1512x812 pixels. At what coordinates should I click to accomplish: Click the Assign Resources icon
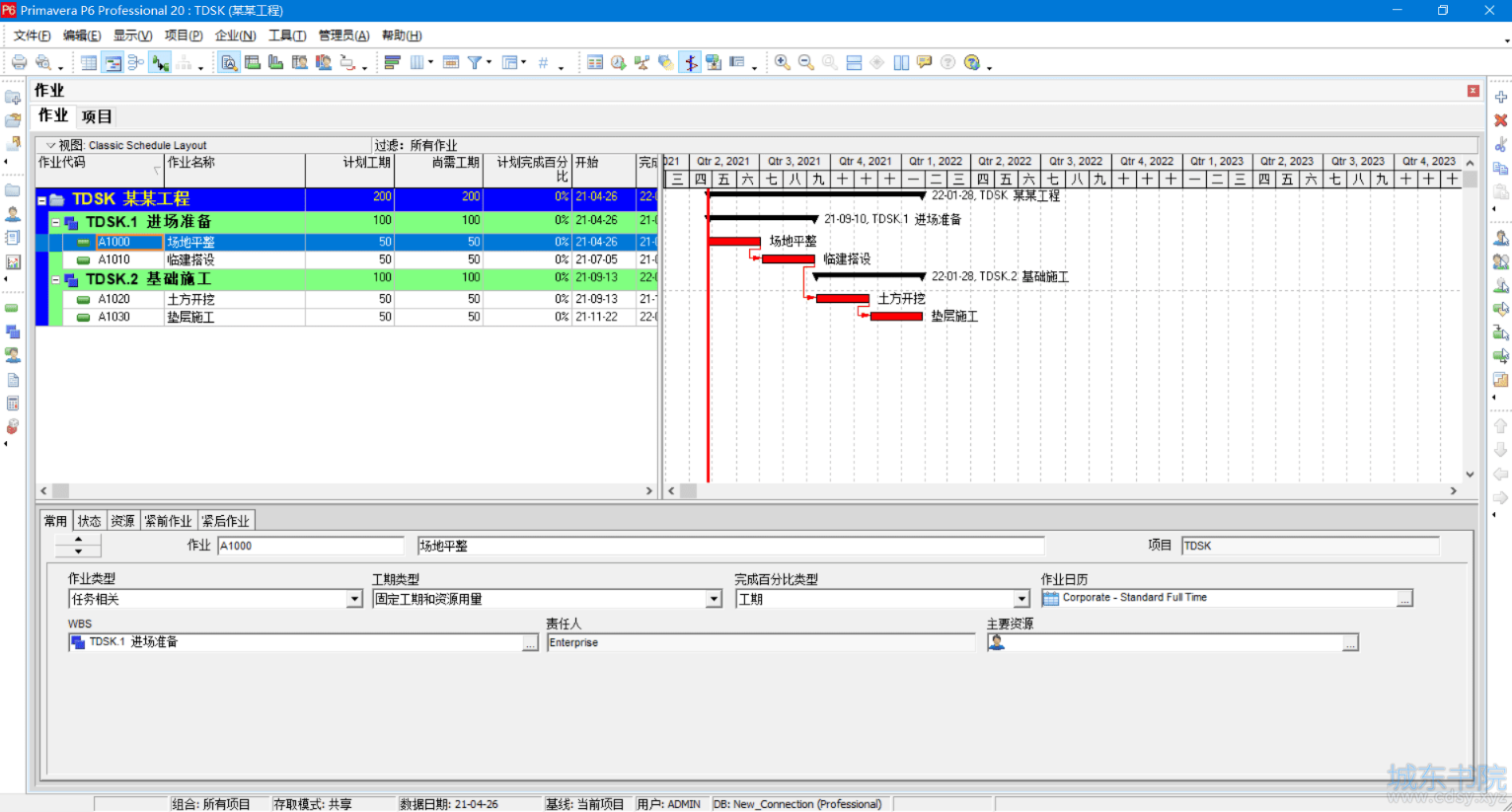click(1501, 238)
